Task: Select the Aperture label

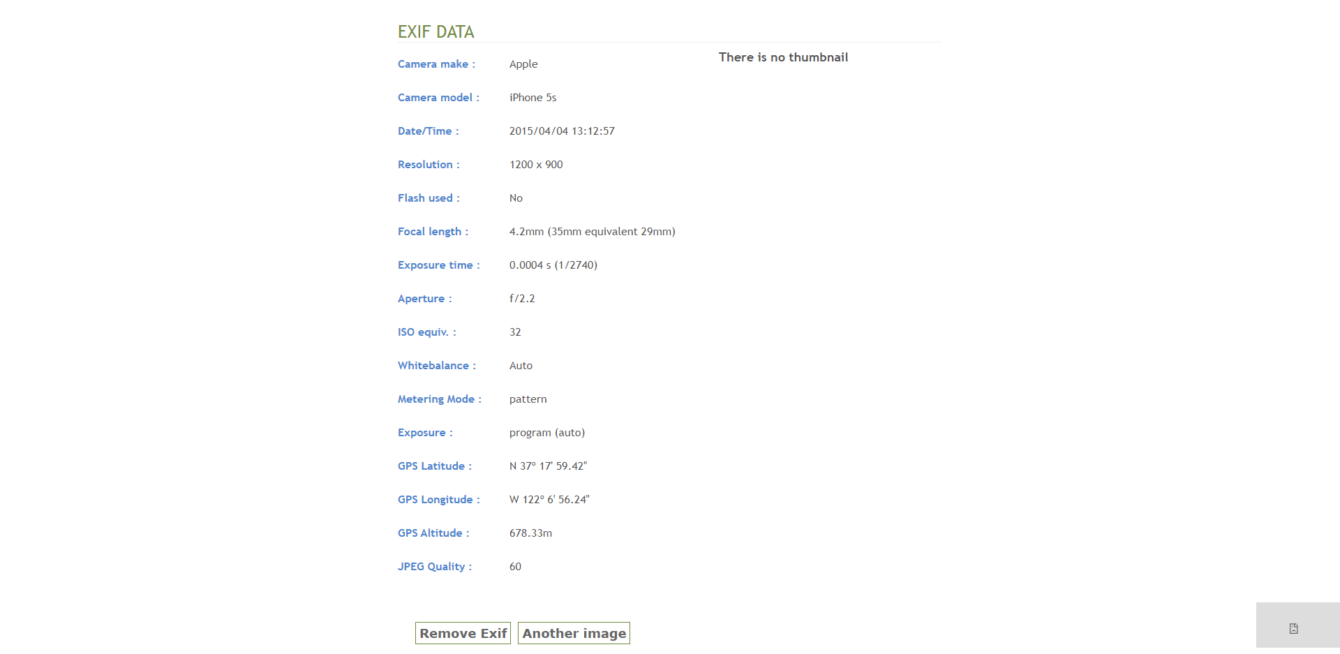Action: (423, 298)
